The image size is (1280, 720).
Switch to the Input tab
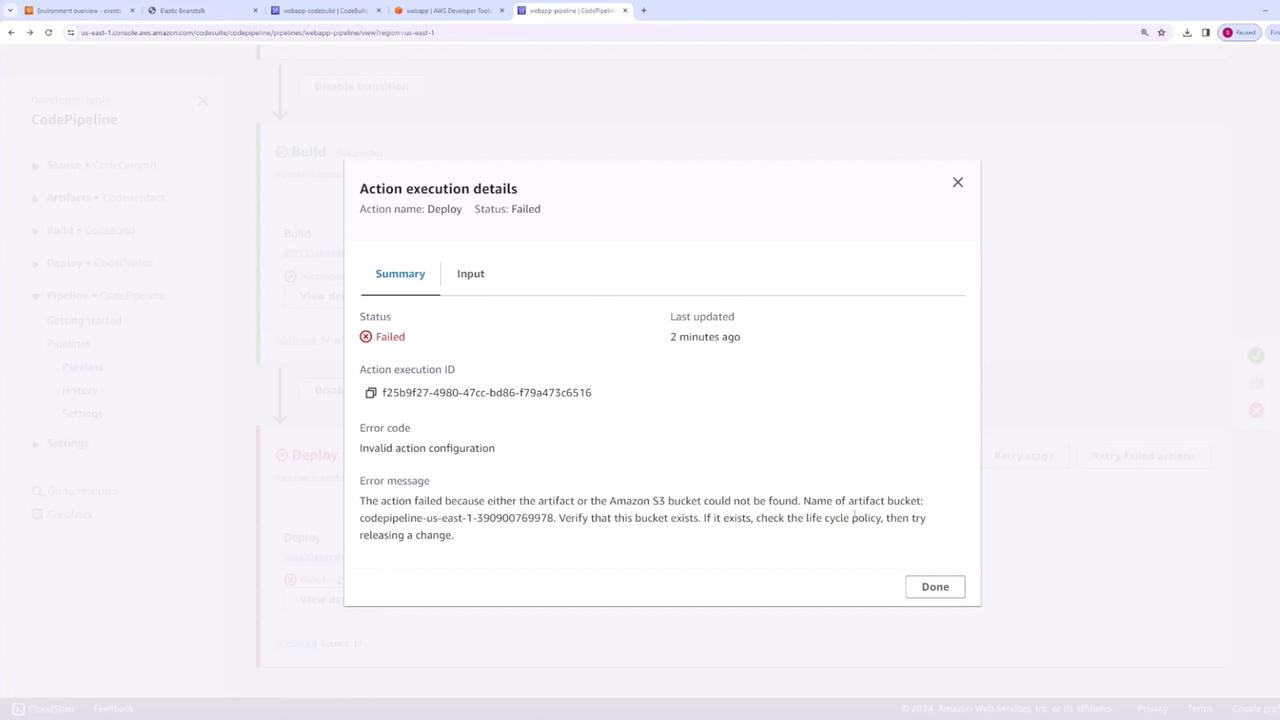point(470,274)
